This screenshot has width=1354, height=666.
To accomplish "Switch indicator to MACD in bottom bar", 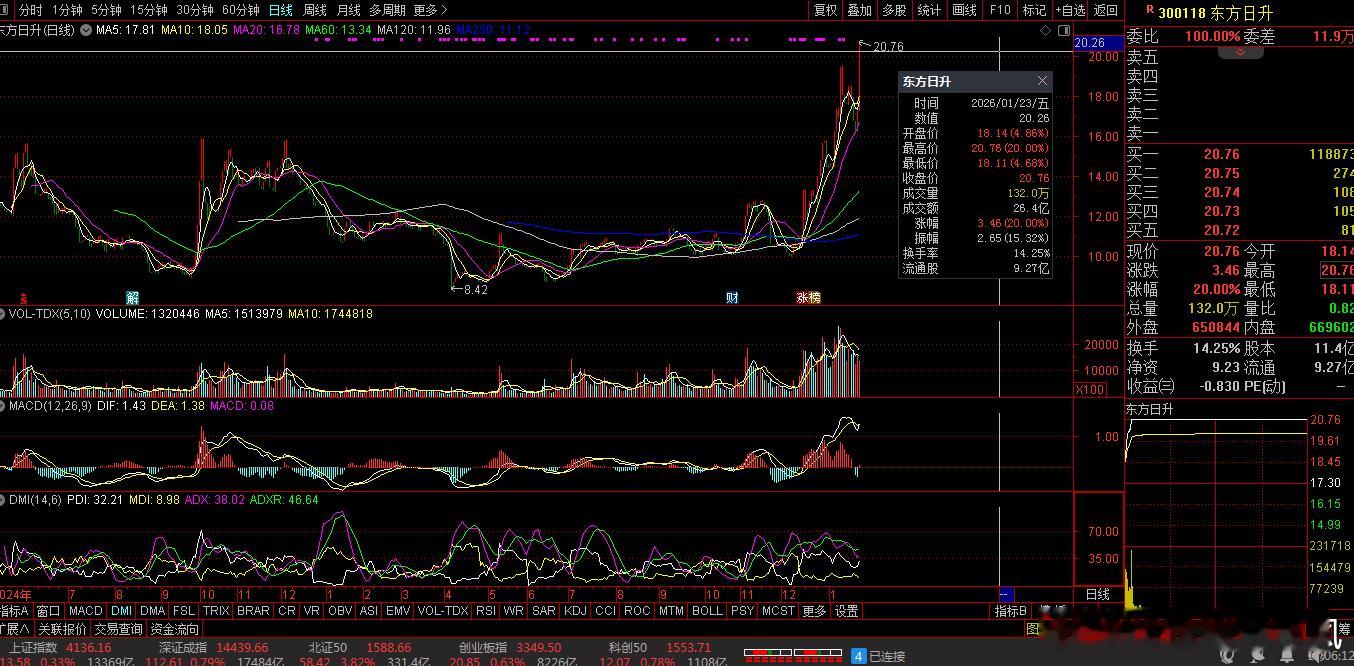I will tap(86, 611).
